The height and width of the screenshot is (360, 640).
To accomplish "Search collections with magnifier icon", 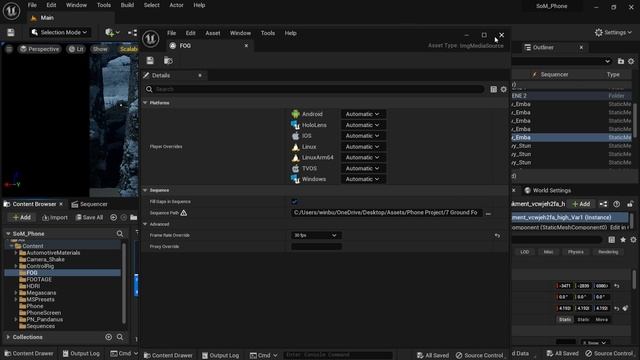I will point(120,337).
